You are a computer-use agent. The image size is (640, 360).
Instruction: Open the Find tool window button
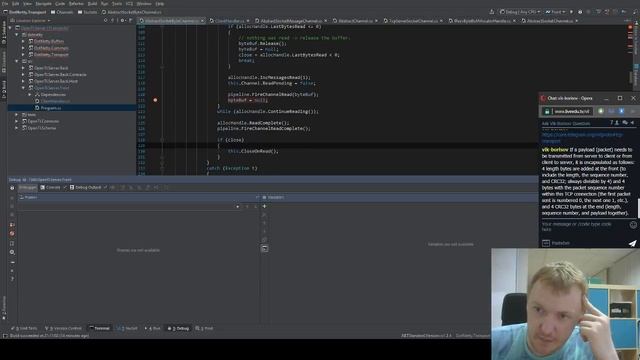(204, 328)
